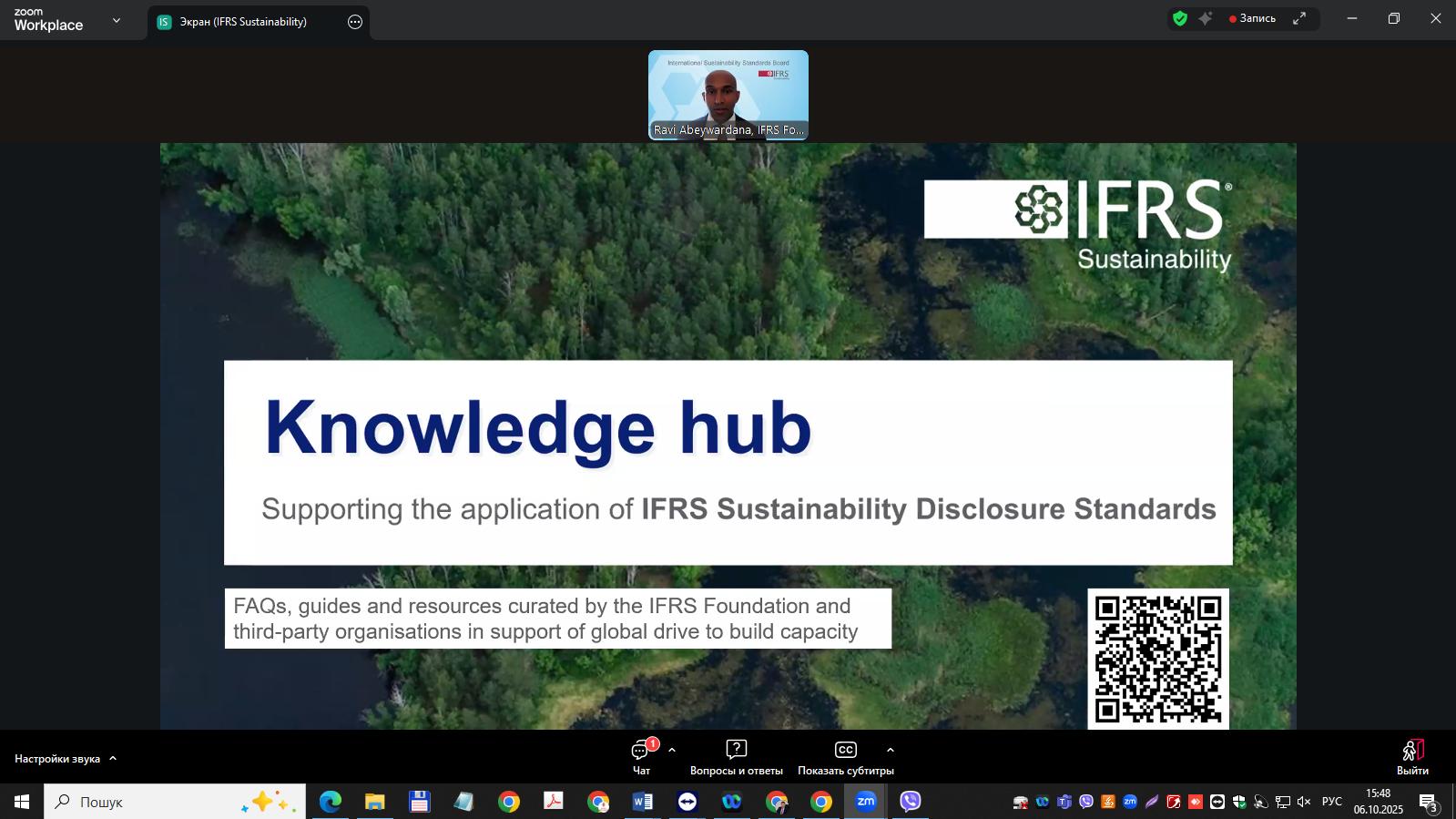Enter full screen with the arrows icon
This screenshot has width=1456, height=819.
(1299, 18)
